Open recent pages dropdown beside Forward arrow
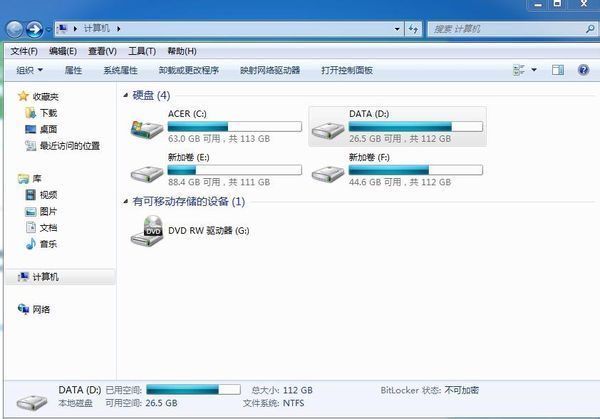Image resolution: width=600 pixels, height=419 pixels. pyautogui.click(x=49, y=29)
